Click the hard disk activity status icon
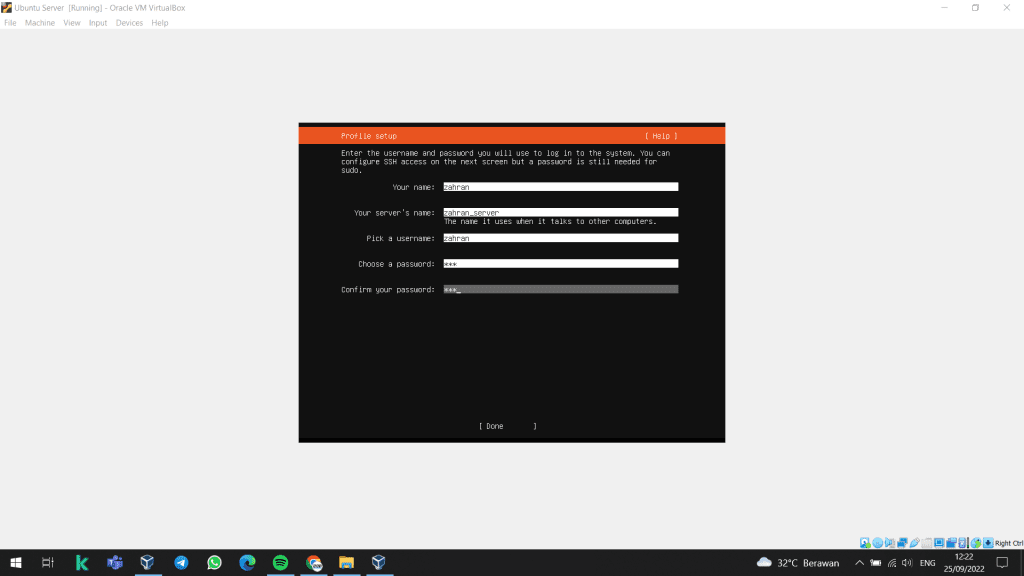The image size is (1024, 576). pos(865,543)
